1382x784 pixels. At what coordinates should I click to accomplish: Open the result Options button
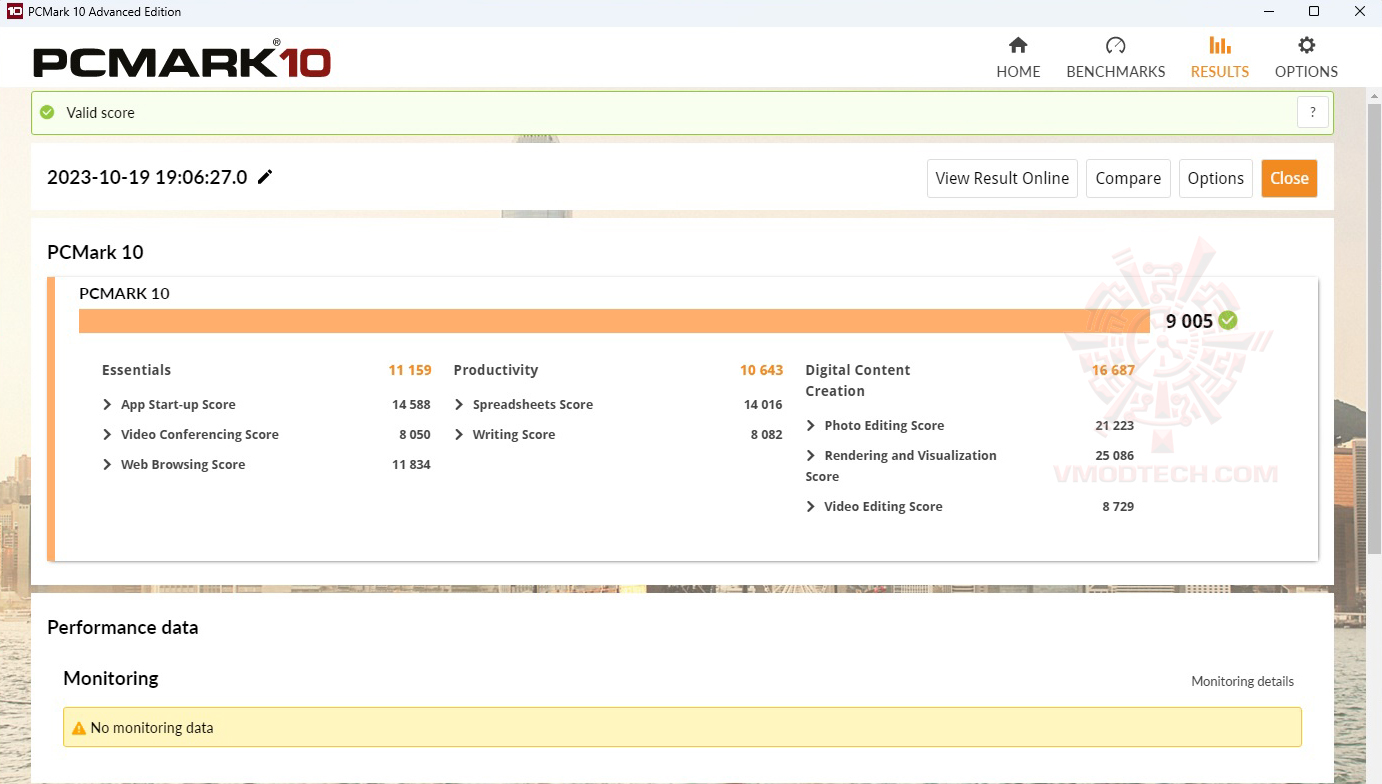1216,178
